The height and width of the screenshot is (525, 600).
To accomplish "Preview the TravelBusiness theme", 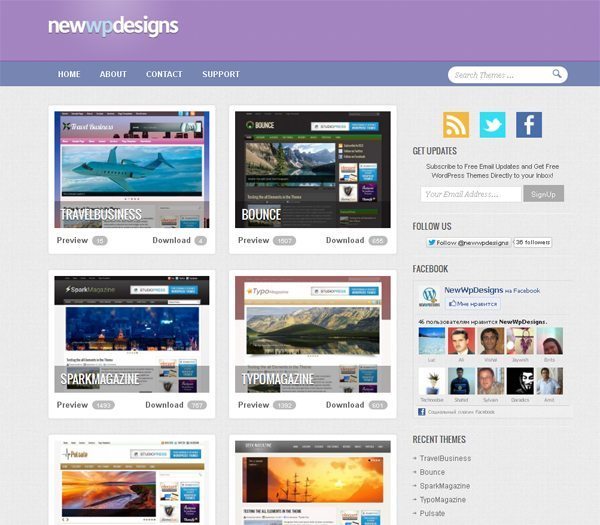I will (x=72, y=240).
